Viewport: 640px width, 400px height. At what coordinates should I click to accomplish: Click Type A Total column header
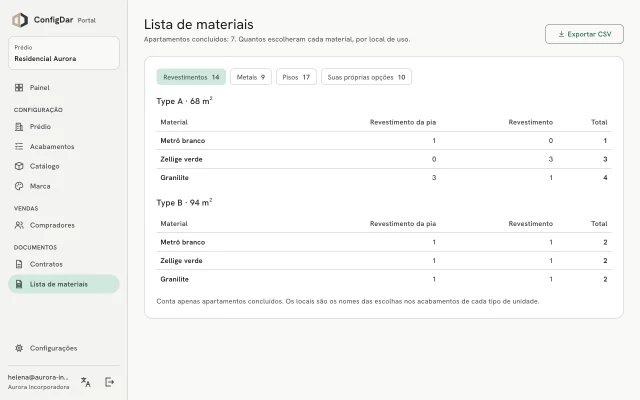pyautogui.click(x=599, y=122)
